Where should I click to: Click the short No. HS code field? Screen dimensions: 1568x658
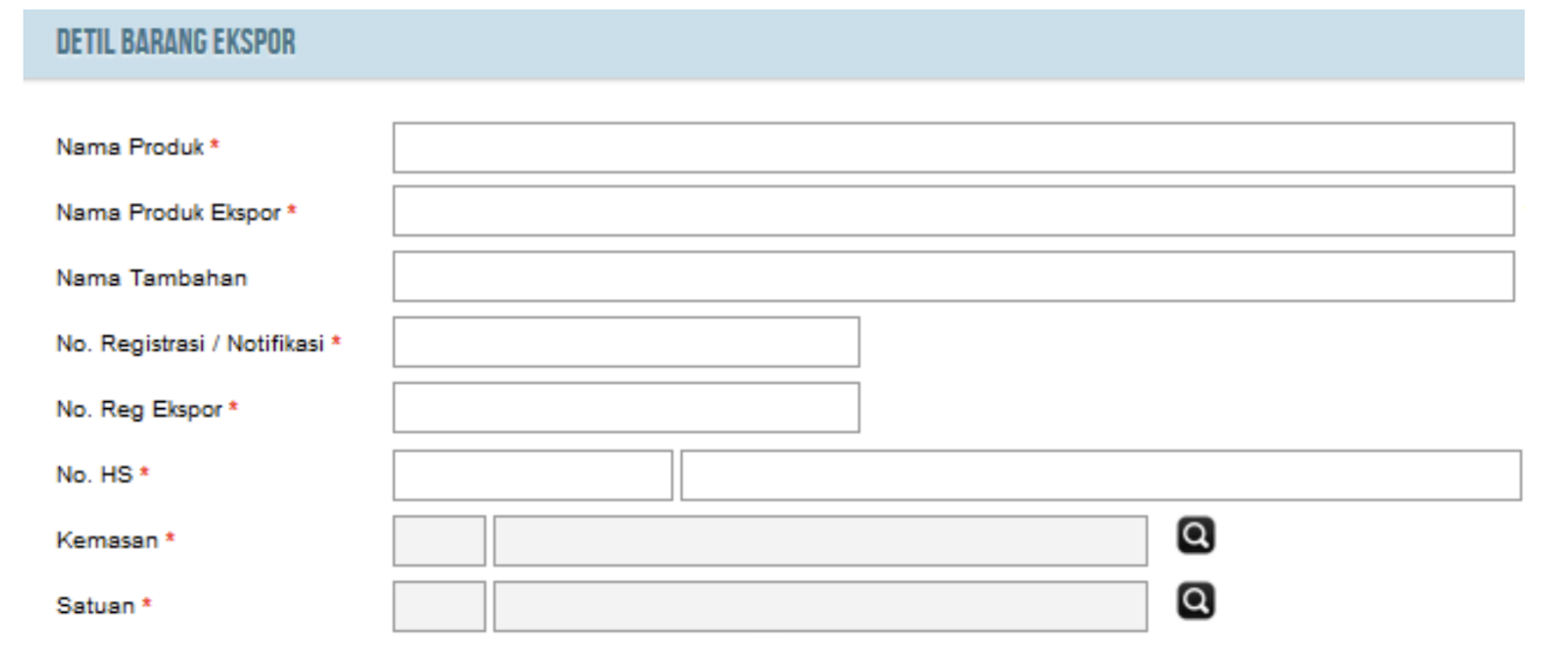click(x=532, y=476)
